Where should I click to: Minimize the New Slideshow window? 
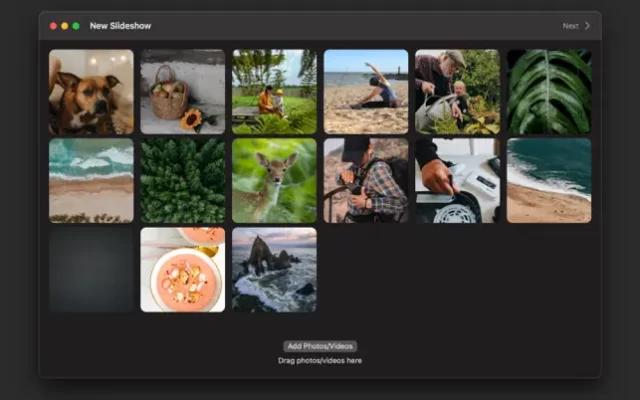(65, 26)
